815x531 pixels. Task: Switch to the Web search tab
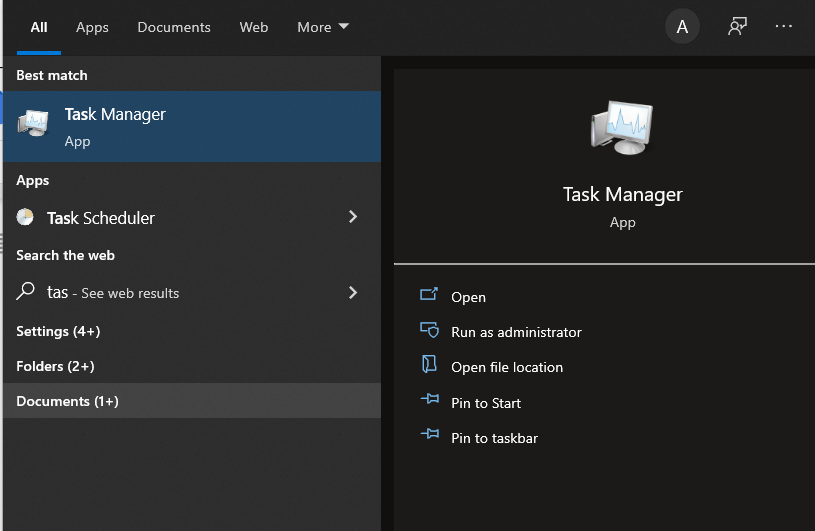(x=254, y=27)
